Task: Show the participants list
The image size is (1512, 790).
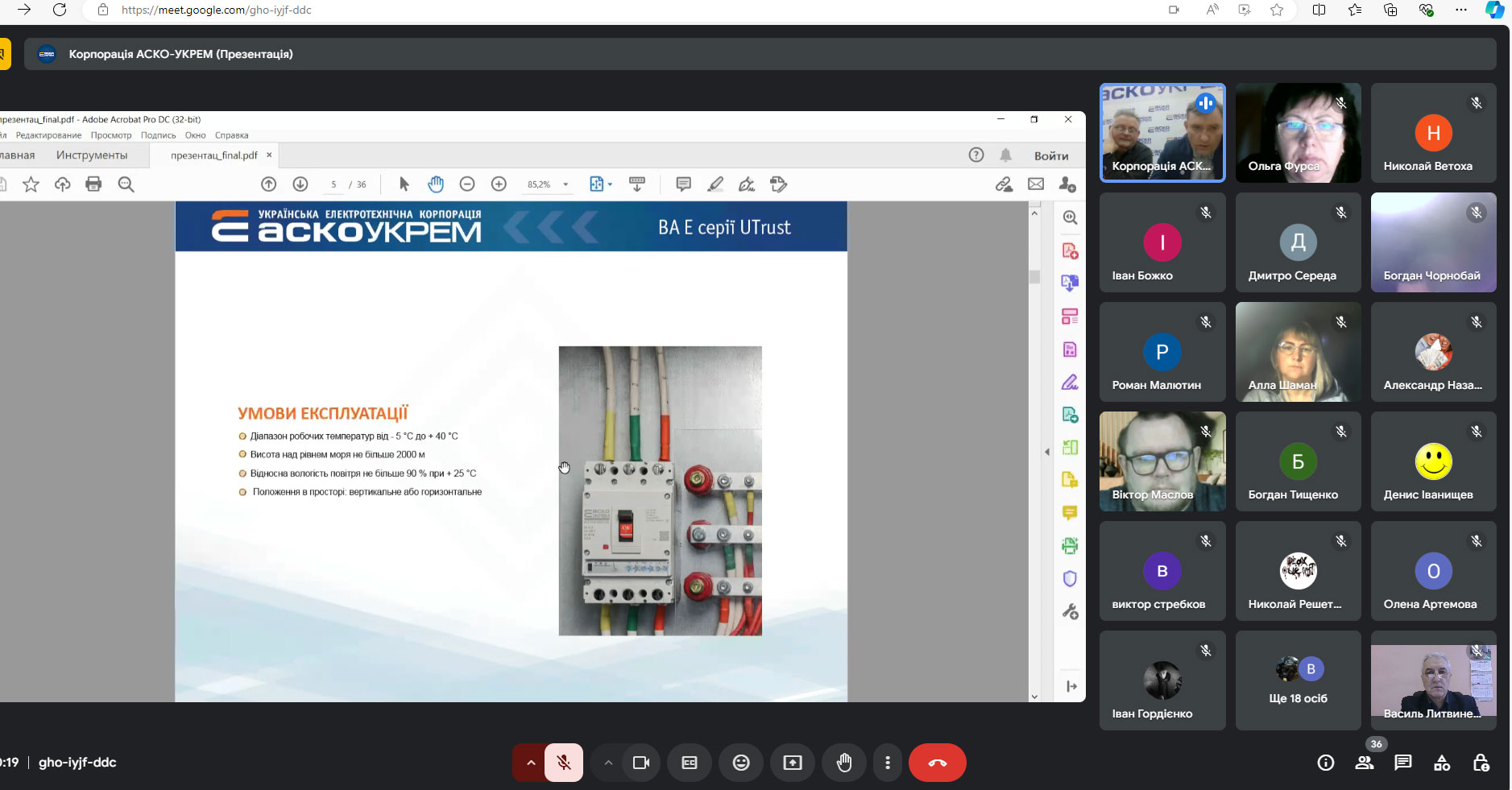Action: click(1365, 763)
